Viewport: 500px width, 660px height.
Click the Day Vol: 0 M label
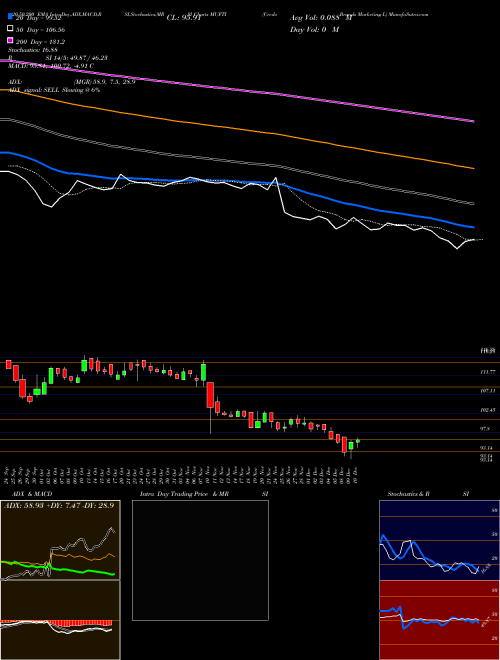point(314,29)
